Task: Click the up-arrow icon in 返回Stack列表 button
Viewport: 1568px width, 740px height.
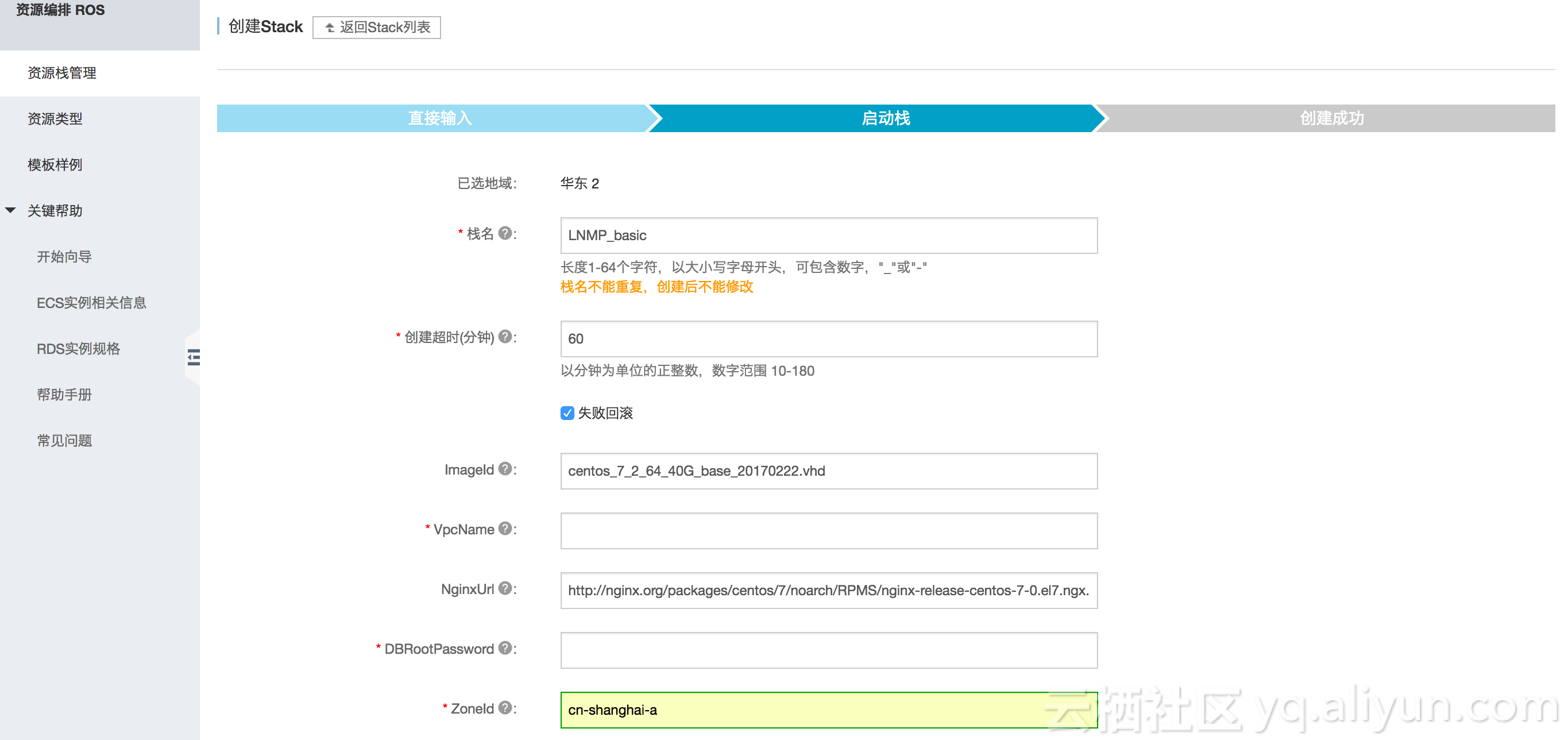Action: click(x=330, y=28)
